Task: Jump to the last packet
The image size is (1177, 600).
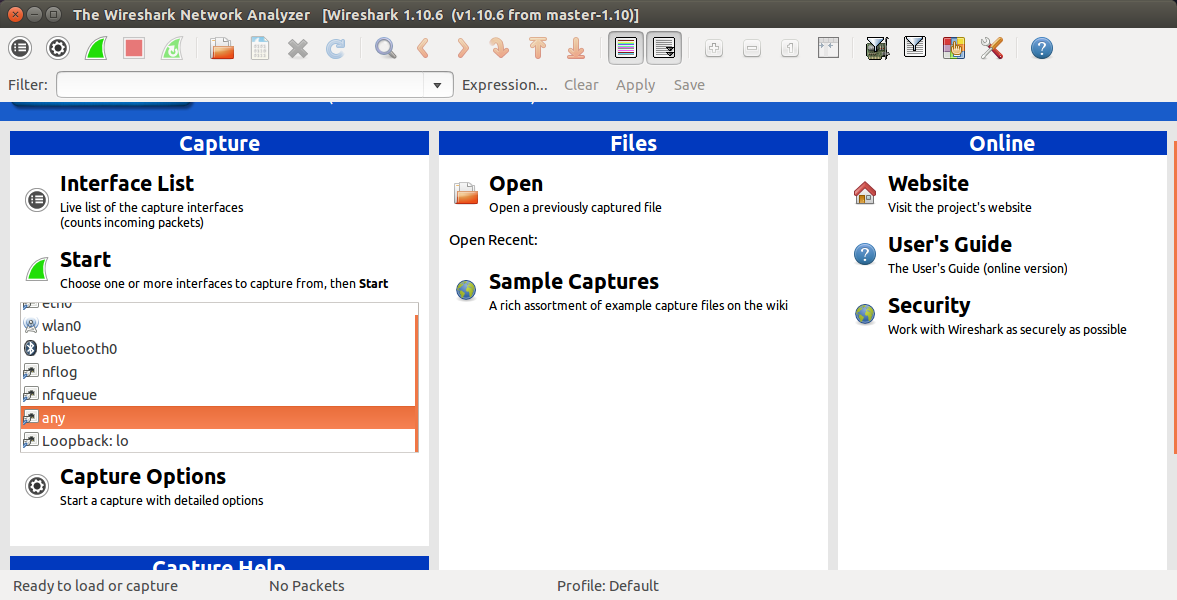Action: pyautogui.click(x=576, y=48)
